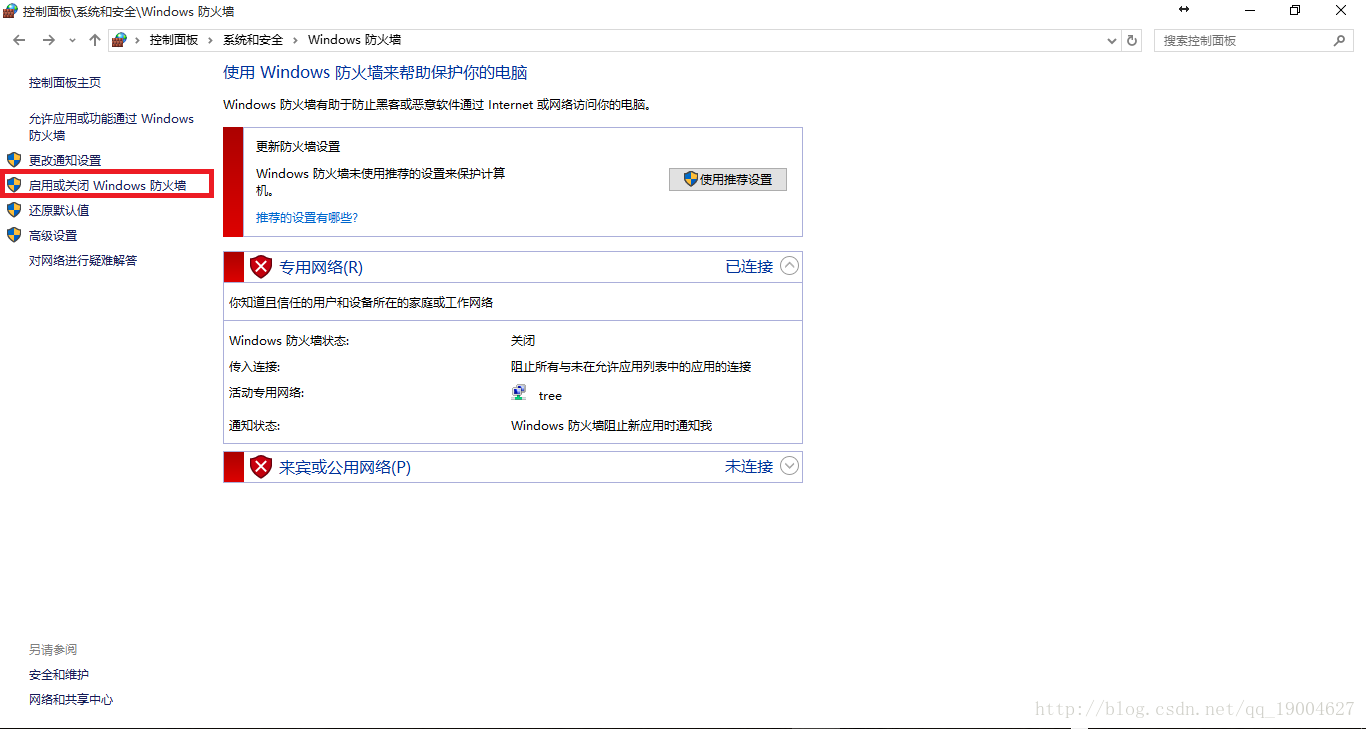Open 对网络进行疑难解答 link
Viewport: 1366px width, 729px height.
tap(83, 260)
